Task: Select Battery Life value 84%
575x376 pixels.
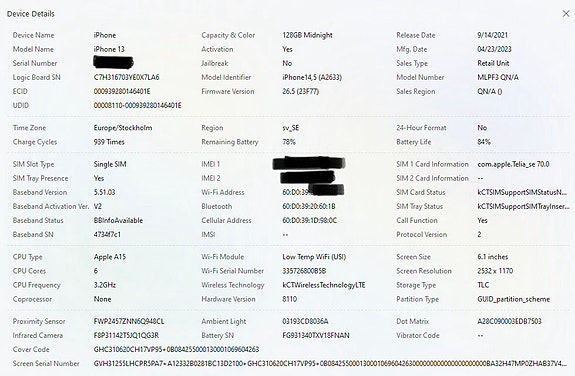Action: 484,142
